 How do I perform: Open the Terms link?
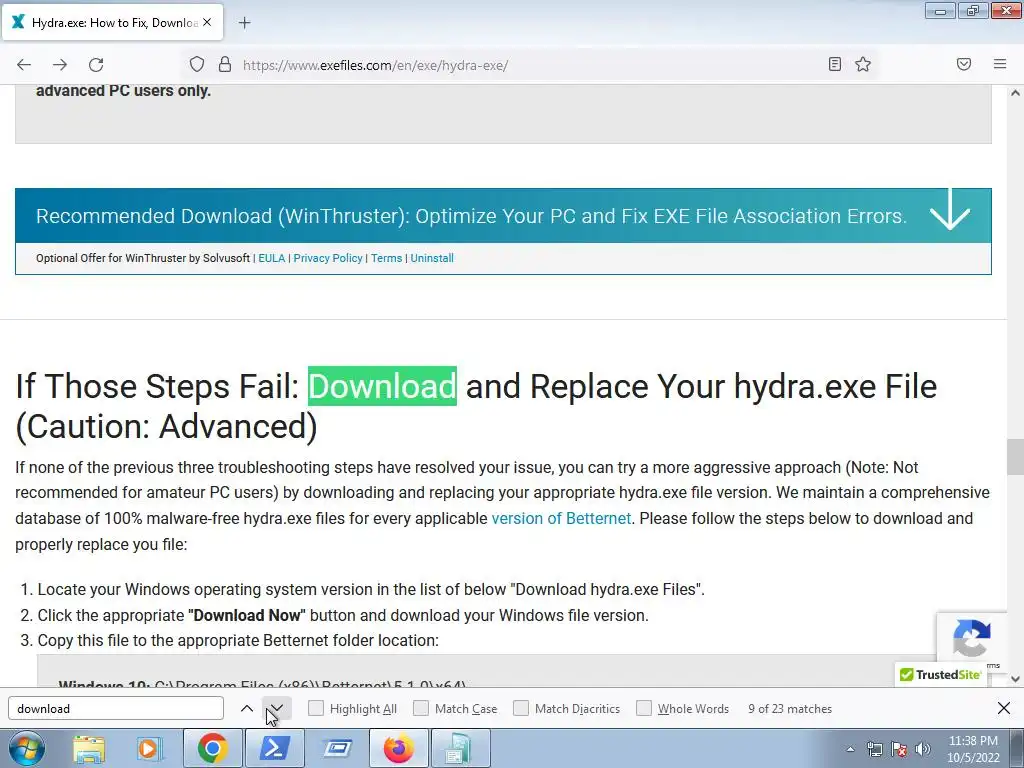click(x=387, y=258)
